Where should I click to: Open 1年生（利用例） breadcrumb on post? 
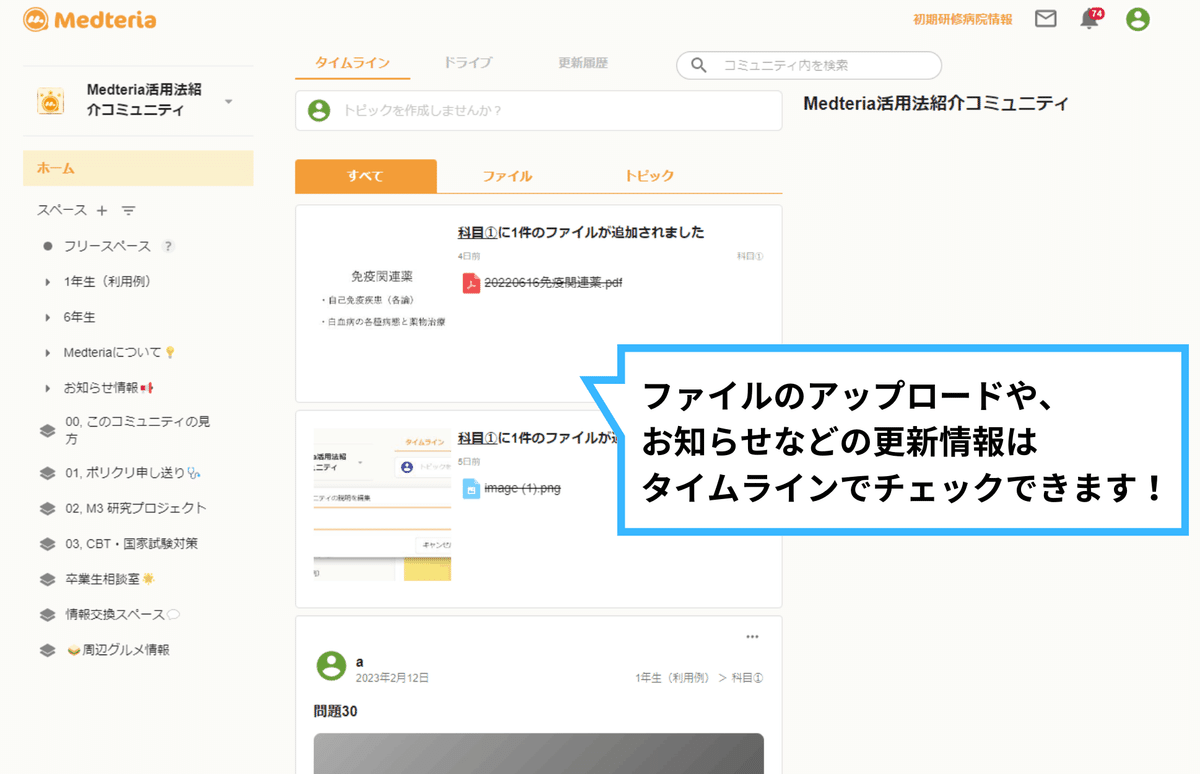click(x=675, y=678)
